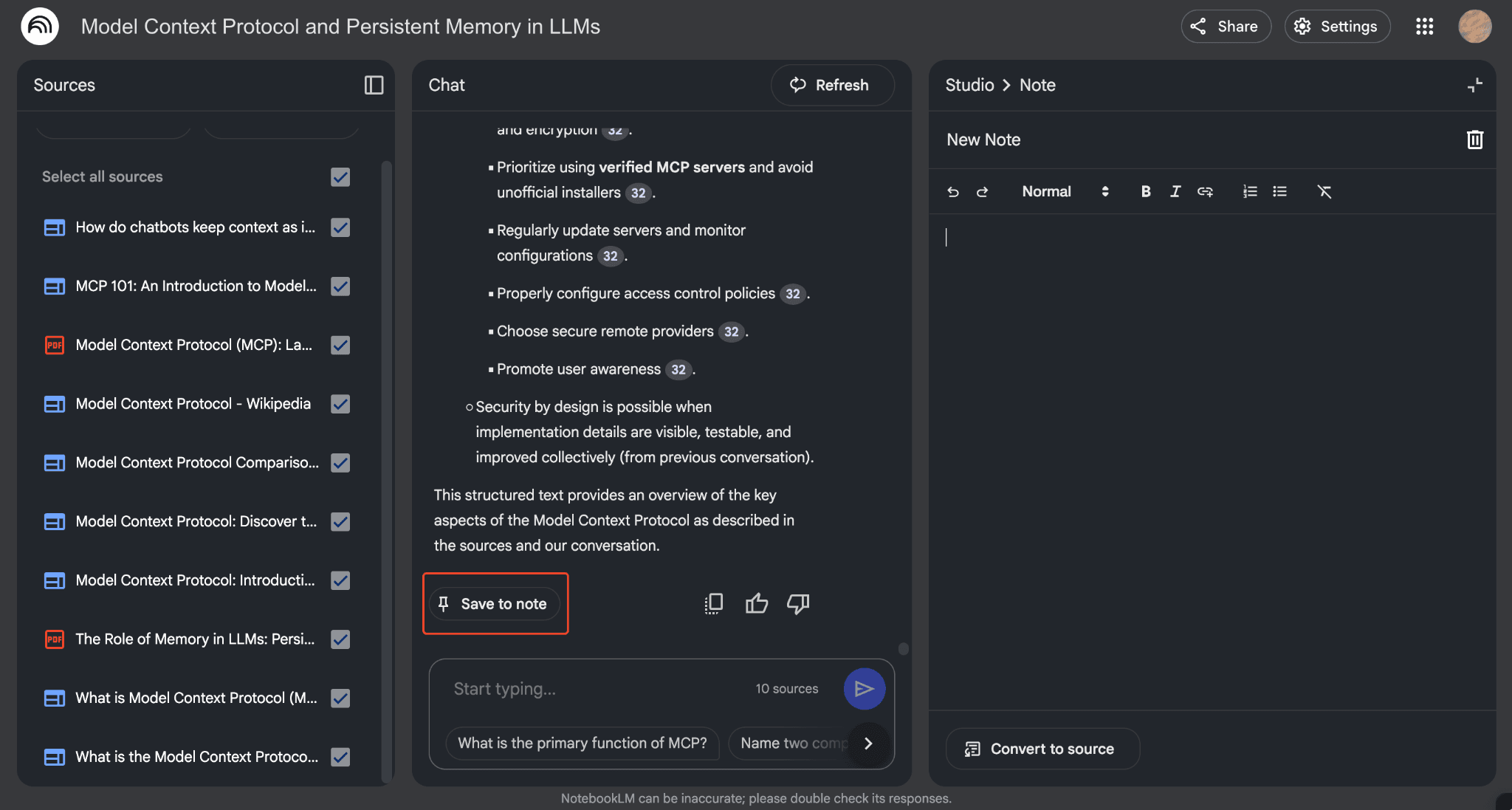Click into the note editor body
1512x810 pixels.
pyautogui.click(x=1211, y=461)
